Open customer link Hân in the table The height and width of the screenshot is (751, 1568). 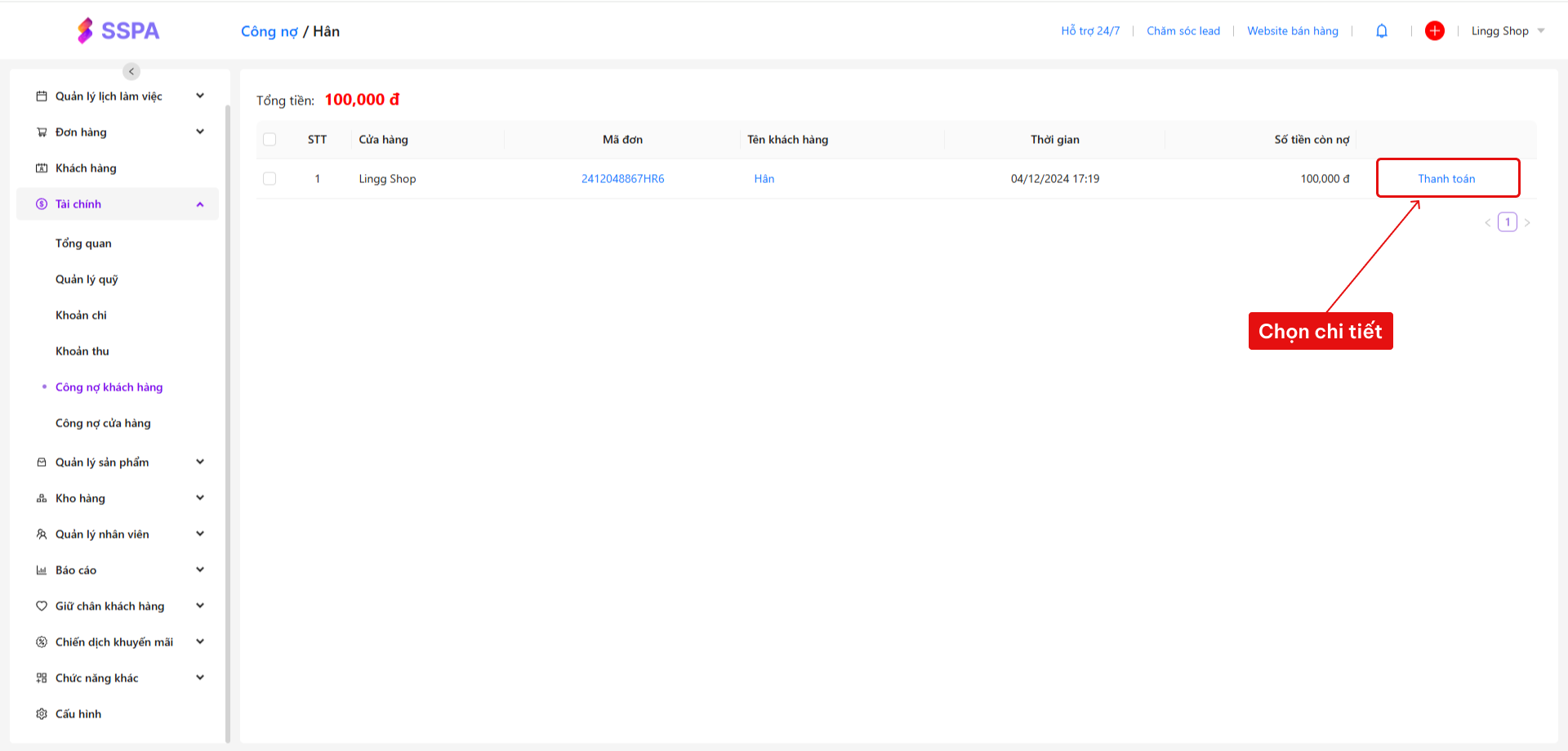click(x=764, y=178)
